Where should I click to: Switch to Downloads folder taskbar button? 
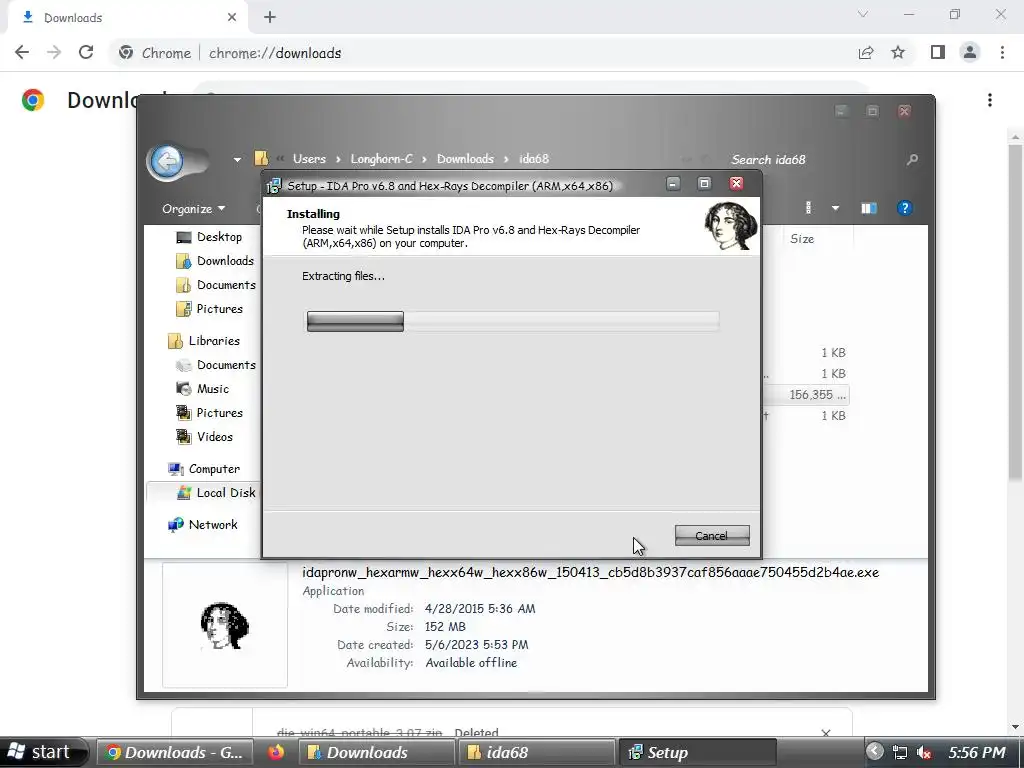click(x=376, y=753)
